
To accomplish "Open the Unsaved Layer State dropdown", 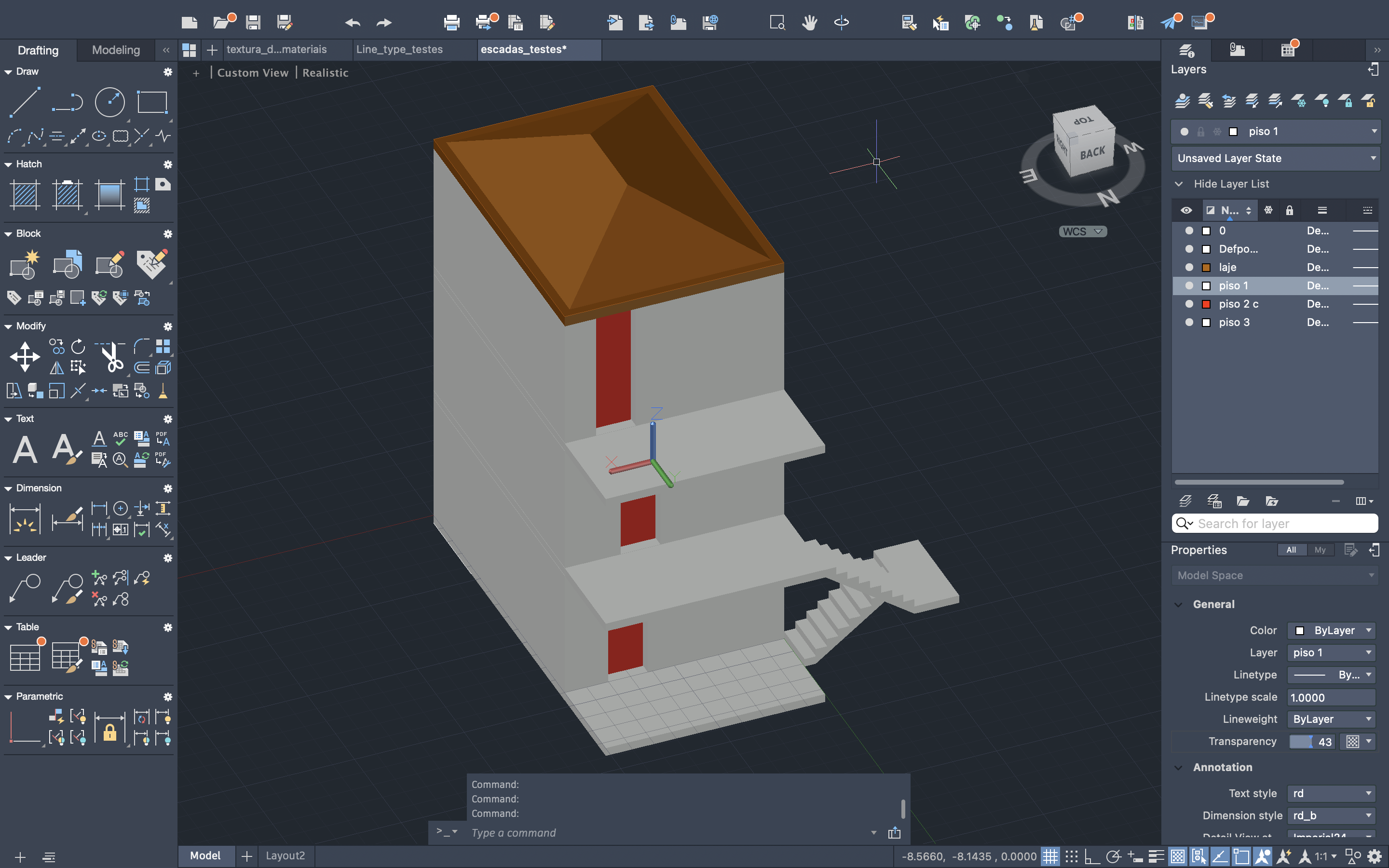I will (x=1275, y=159).
